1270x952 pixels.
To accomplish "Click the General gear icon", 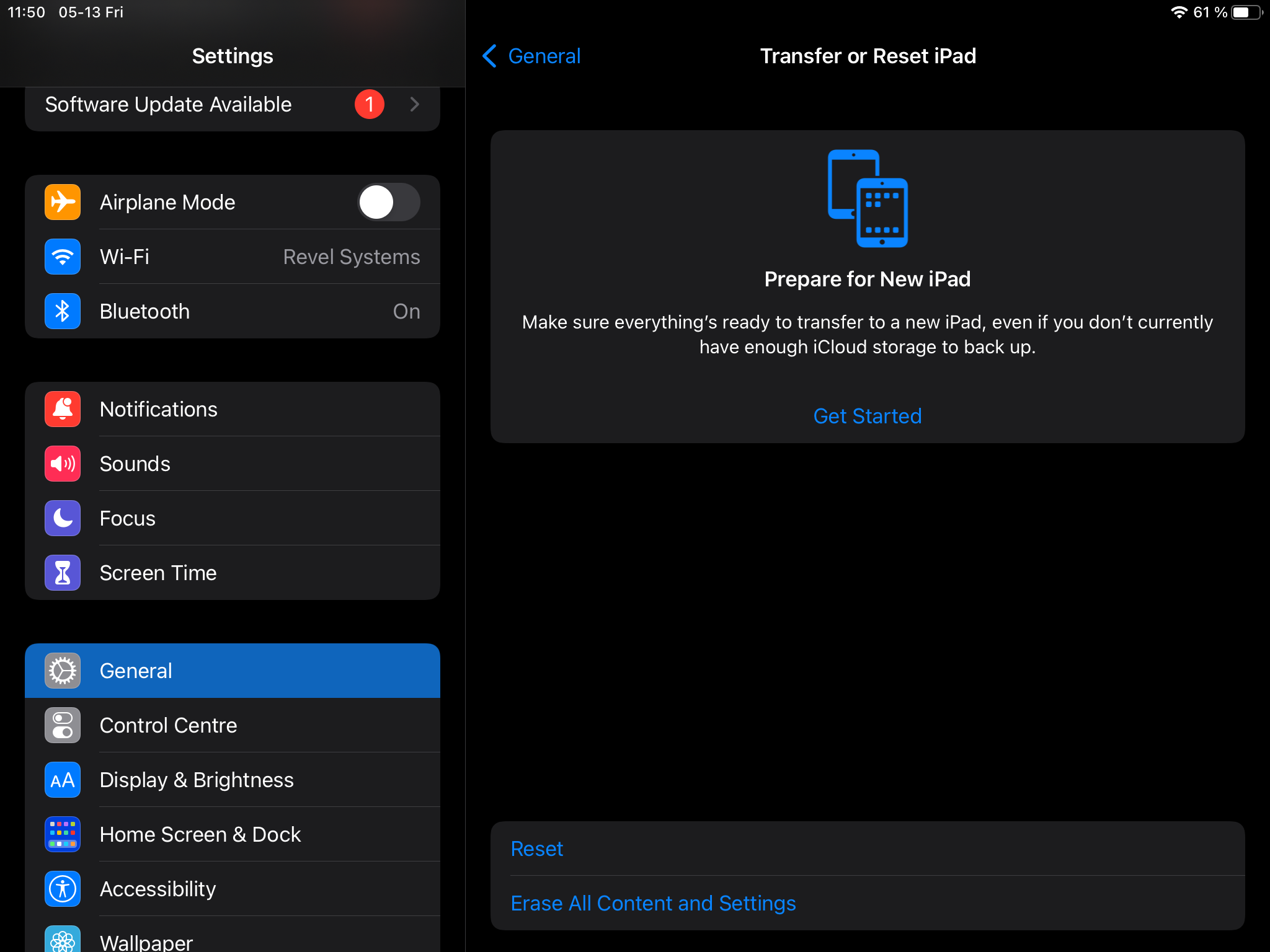I will click(x=62, y=670).
